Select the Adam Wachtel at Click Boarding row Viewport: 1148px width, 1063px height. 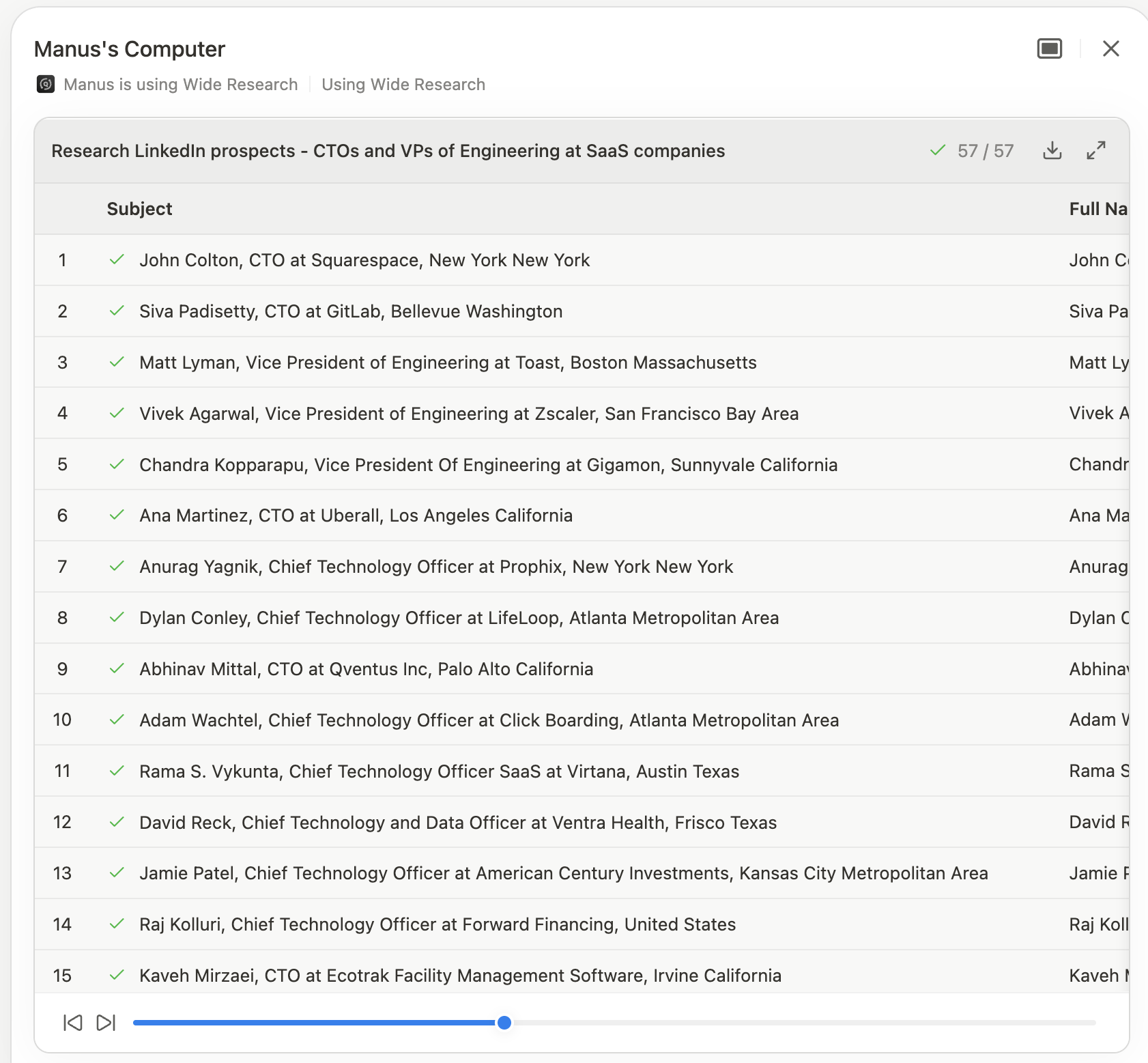pyautogui.click(x=582, y=720)
